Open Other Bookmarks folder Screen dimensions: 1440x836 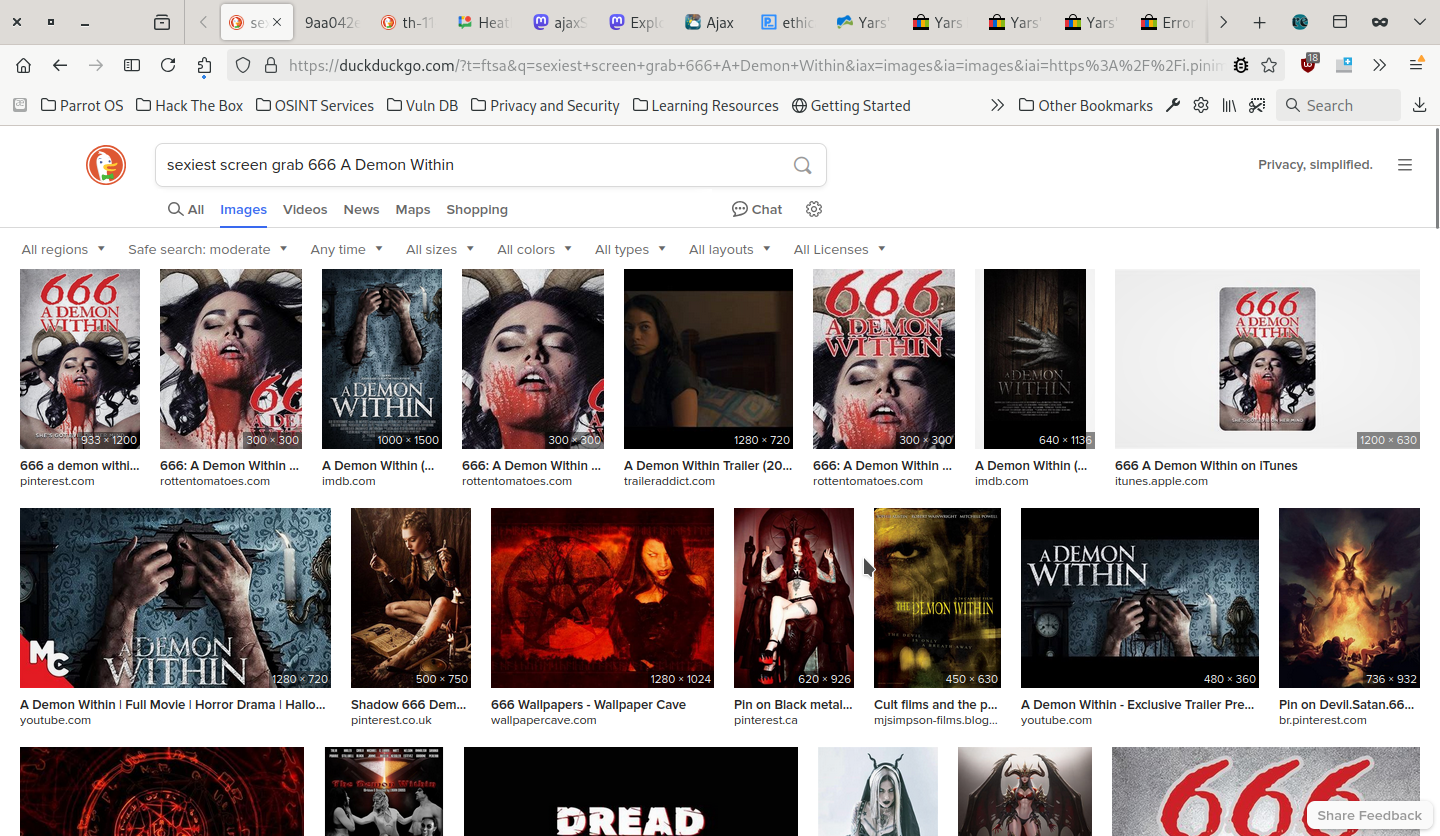[1085, 105]
